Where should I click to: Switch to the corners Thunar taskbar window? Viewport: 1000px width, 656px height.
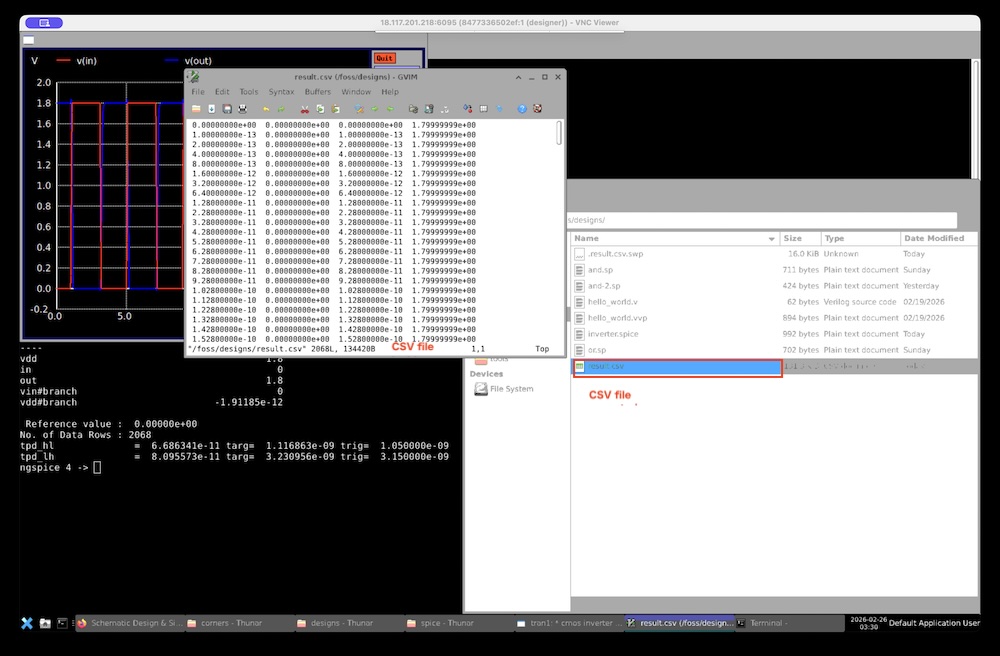click(232, 623)
